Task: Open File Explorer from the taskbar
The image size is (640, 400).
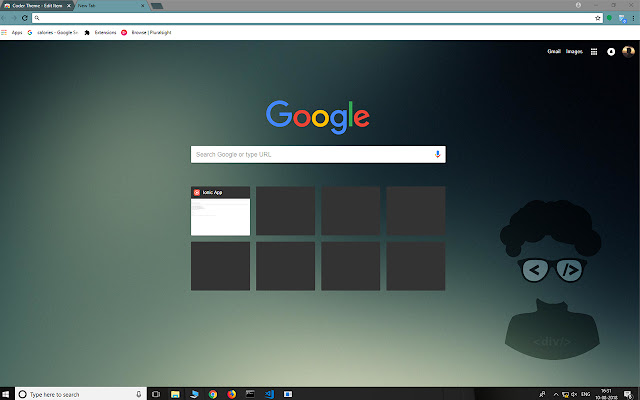Action: 175,394
